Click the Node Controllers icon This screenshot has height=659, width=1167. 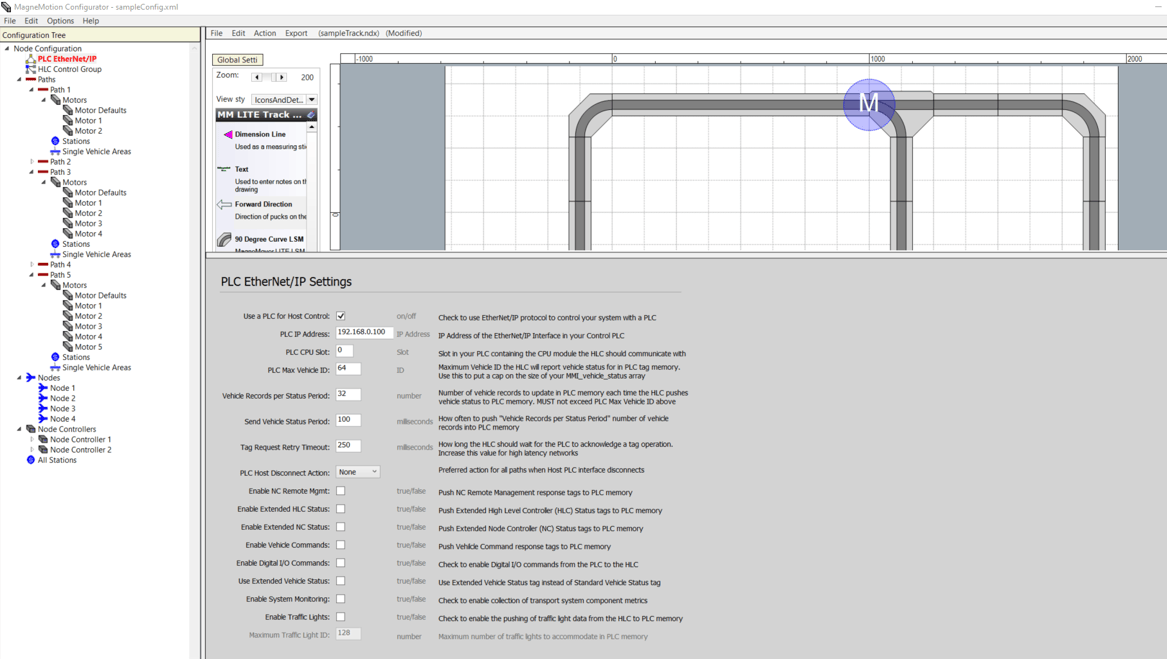tap(31, 430)
